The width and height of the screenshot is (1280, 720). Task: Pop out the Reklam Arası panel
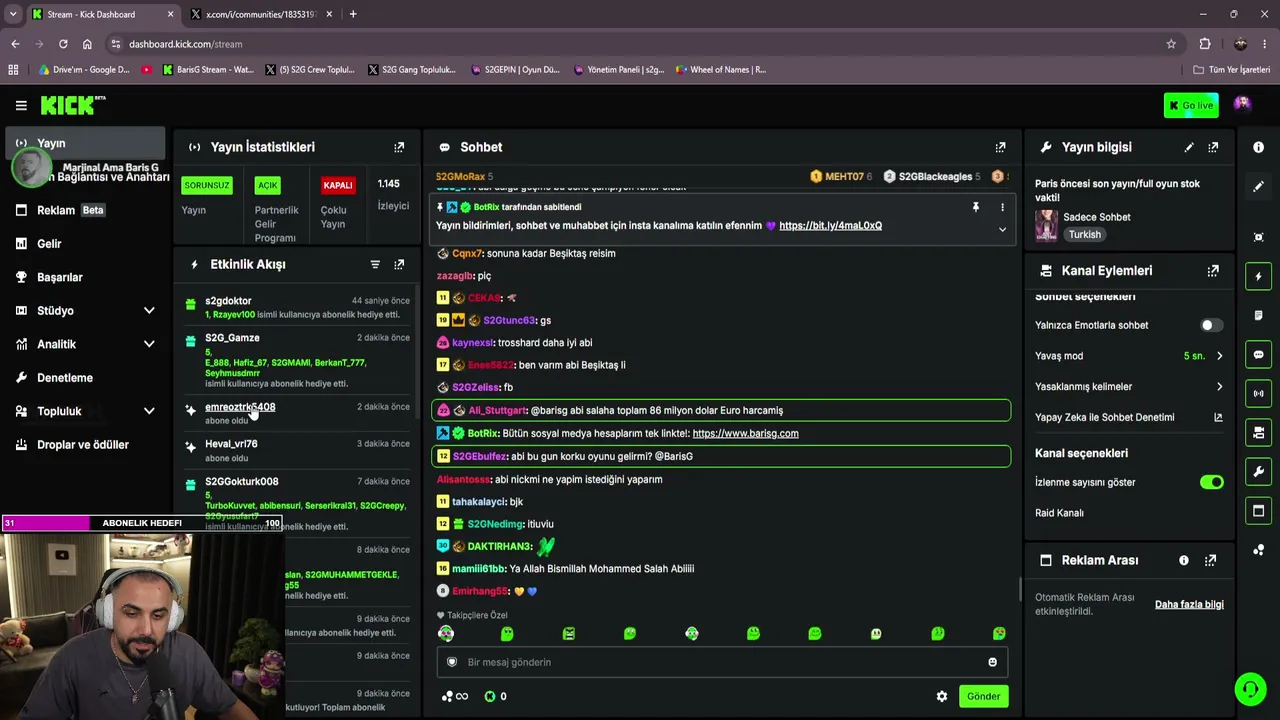[1210, 561]
